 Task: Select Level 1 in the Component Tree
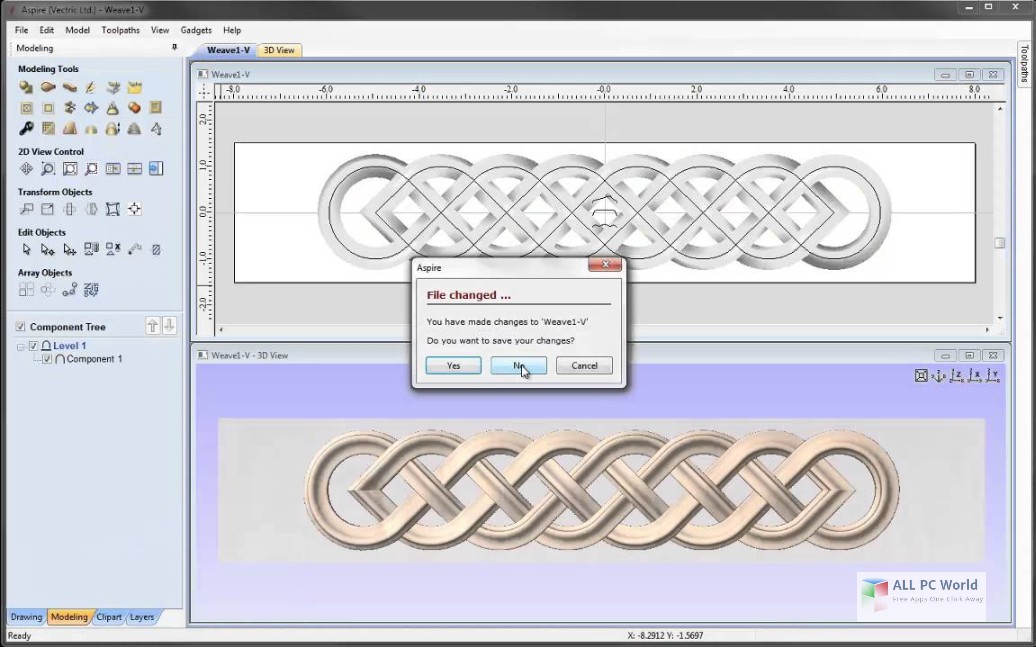69,346
